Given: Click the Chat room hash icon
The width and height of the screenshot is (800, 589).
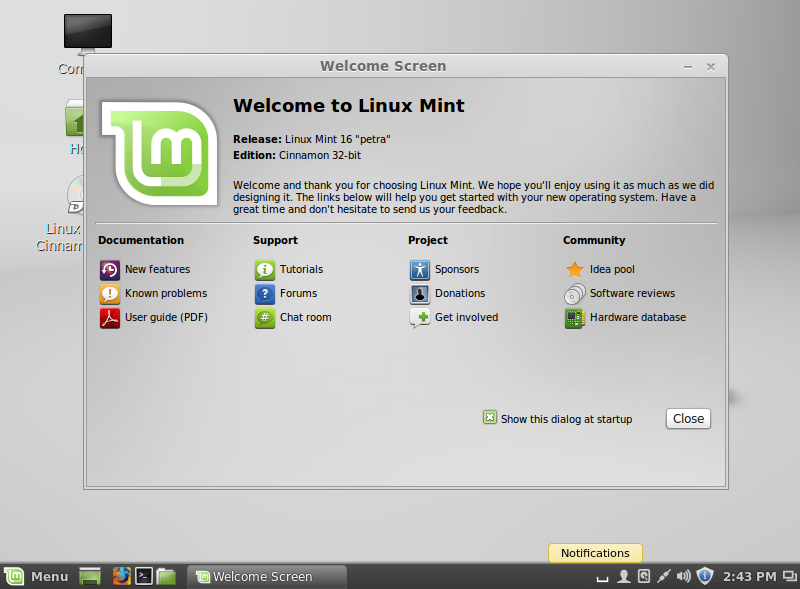Looking at the screenshot, I should [265, 318].
